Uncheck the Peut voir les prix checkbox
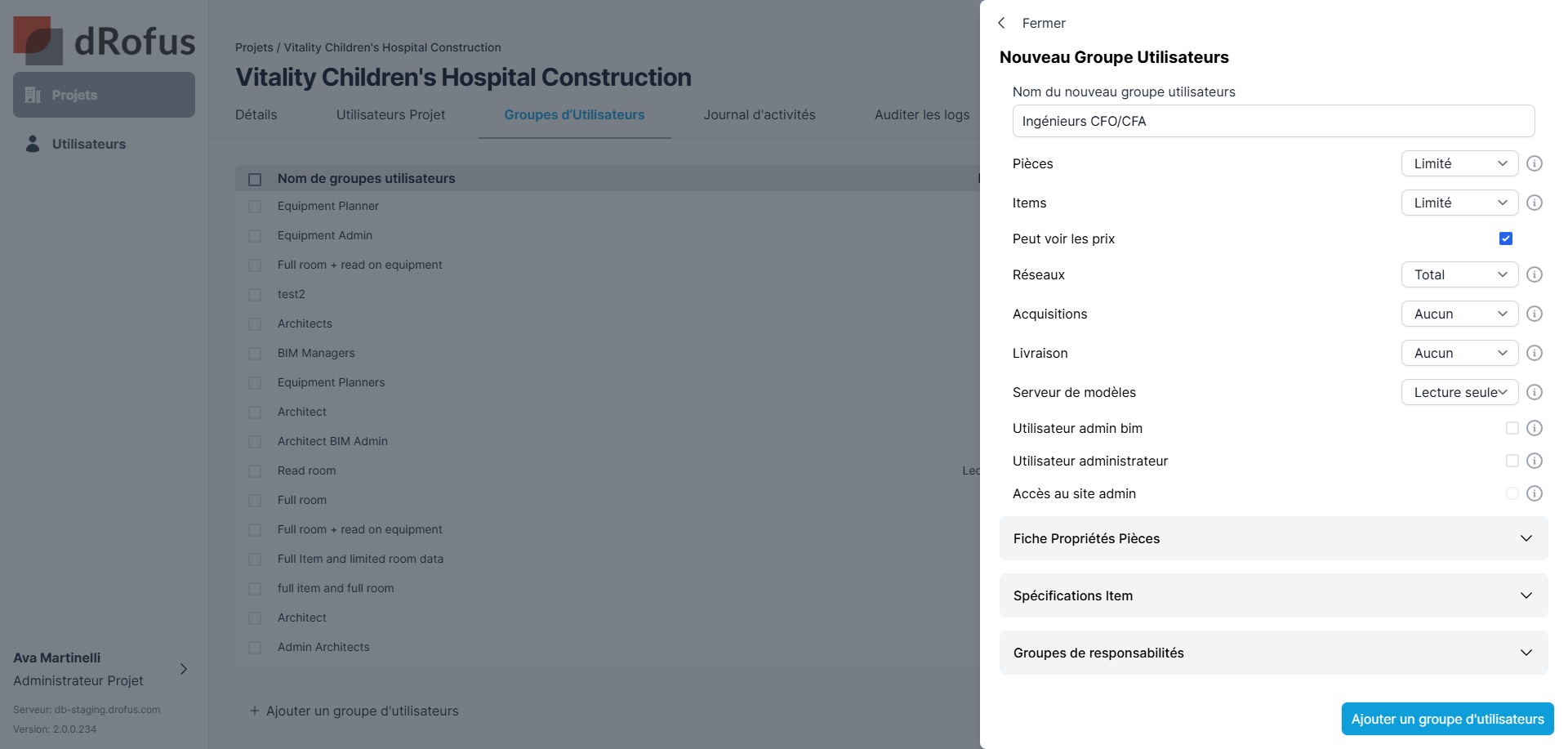Image resolution: width=1568 pixels, height=749 pixels. click(x=1506, y=239)
